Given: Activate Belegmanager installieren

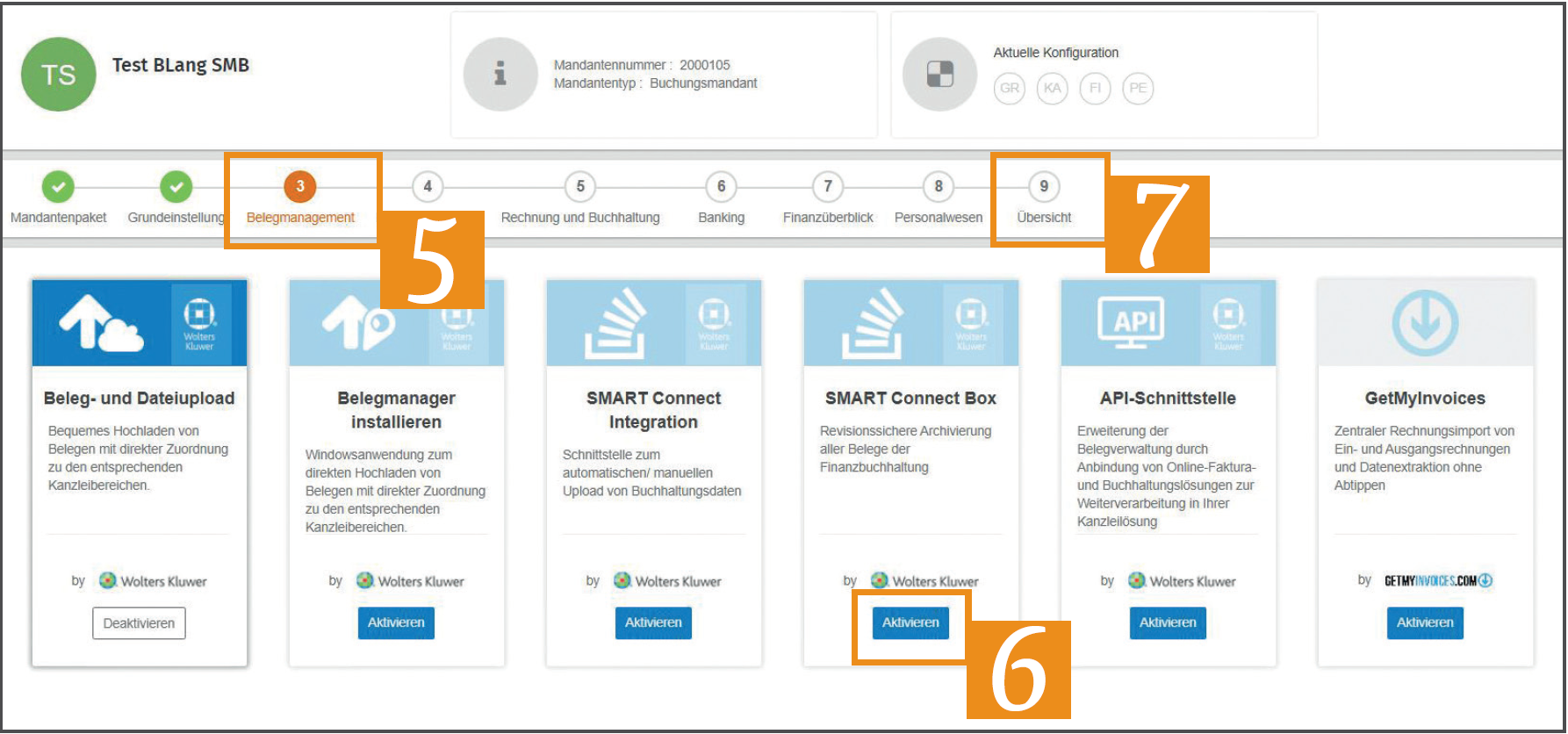Looking at the screenshot, I should coord(396,622).
